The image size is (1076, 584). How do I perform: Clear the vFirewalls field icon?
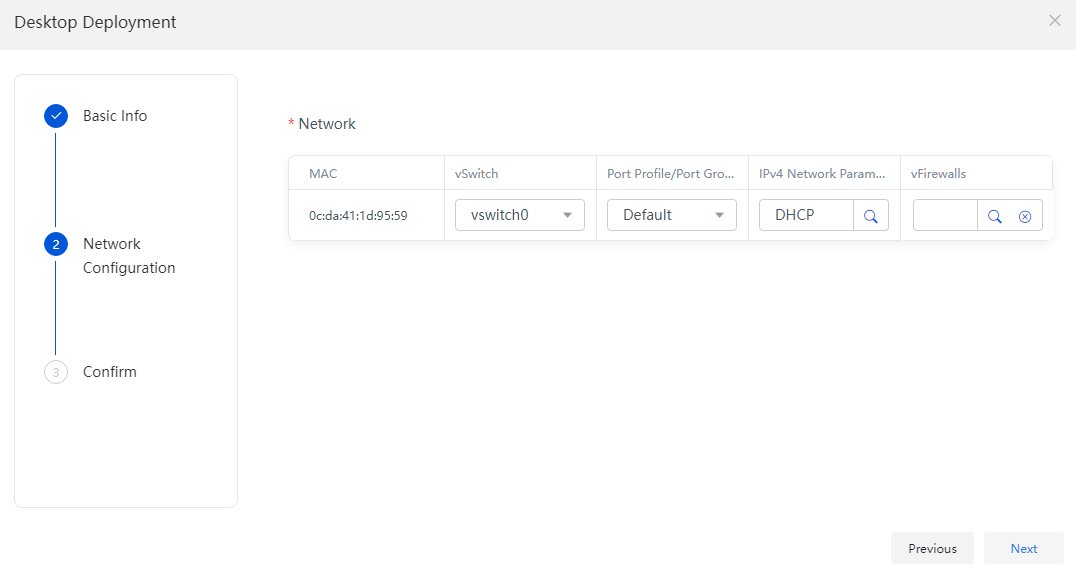point(1025,216)
